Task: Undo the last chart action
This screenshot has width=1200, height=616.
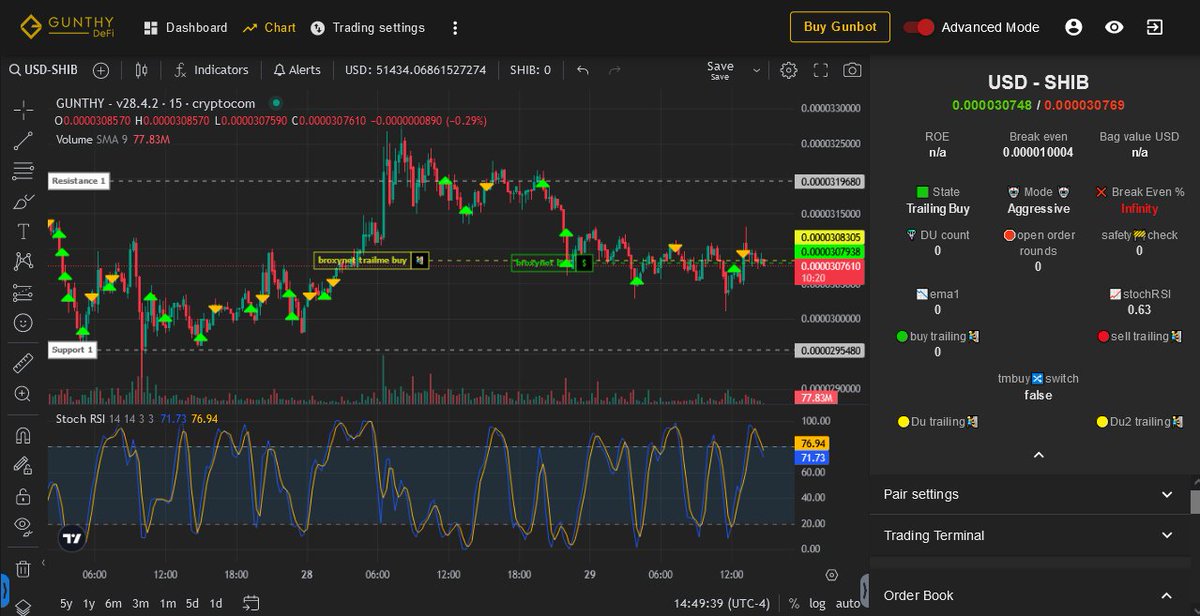Action: [x=583, y=70]
